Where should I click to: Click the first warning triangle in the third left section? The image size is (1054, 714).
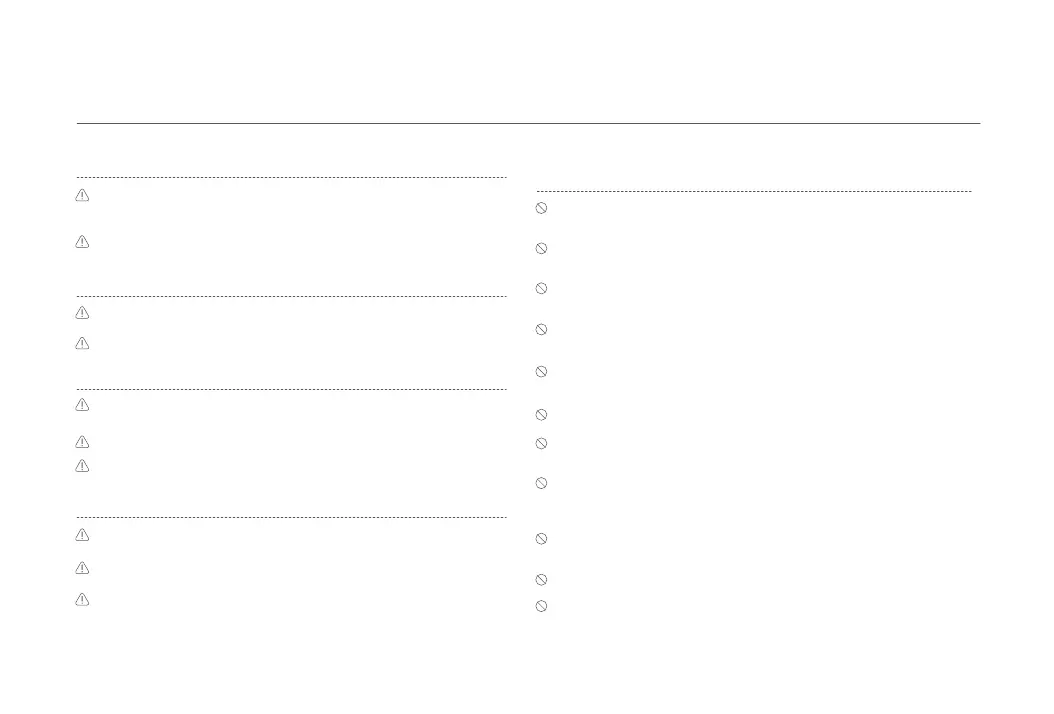(x=83, y=406)
